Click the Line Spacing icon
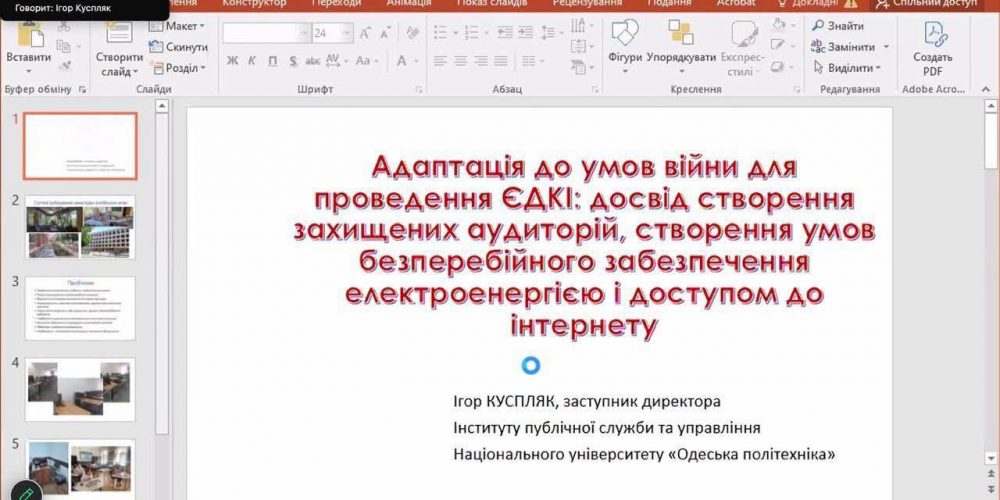 pyautogui.click(x=548, y=32)
